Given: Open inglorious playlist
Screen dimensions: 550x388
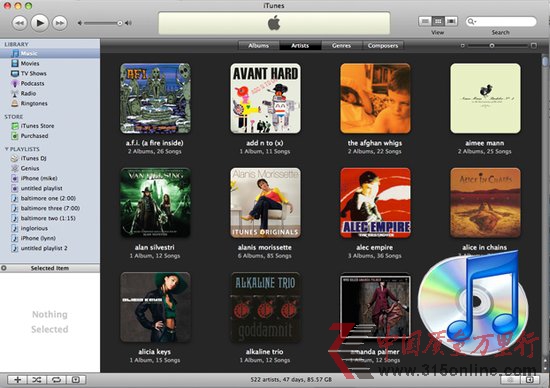Looking at the screenshot, I should (x=50, y=228).
